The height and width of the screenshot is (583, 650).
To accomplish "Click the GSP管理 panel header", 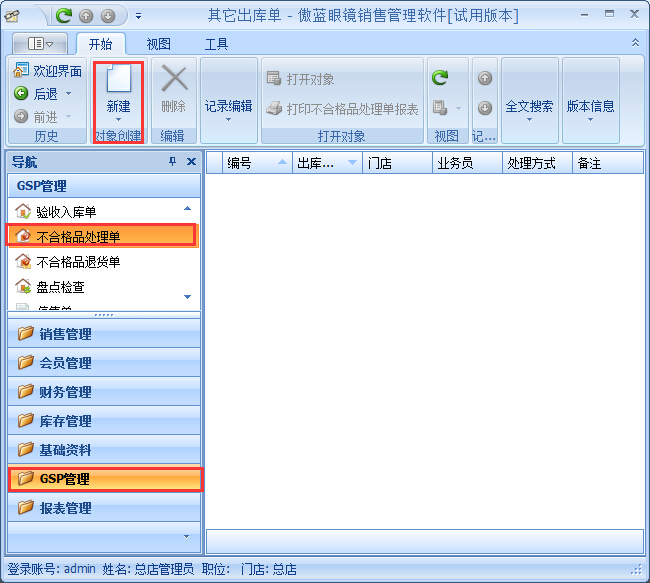I will click(x=104, y=186).
